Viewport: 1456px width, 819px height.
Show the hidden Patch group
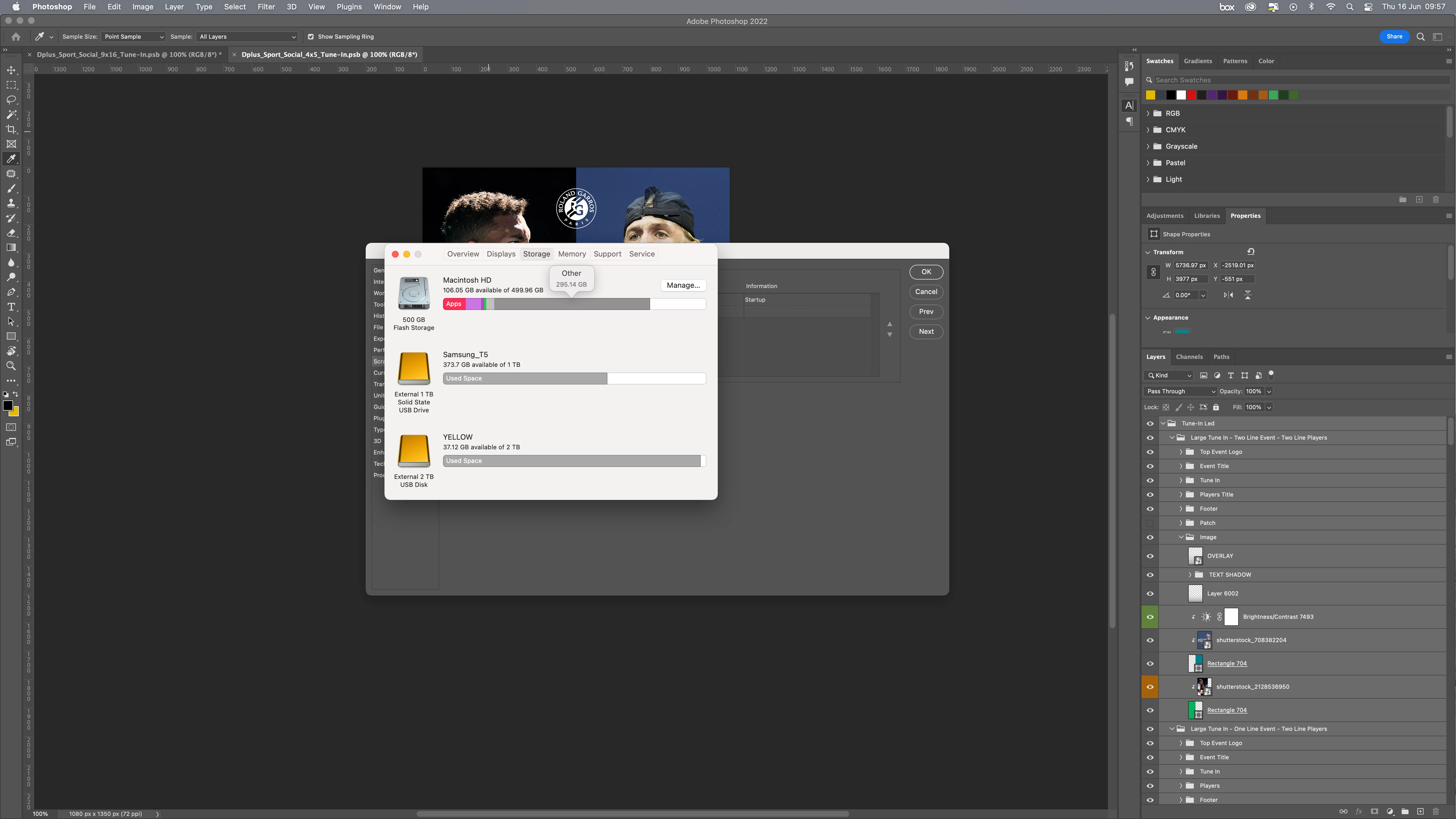[x=1150, y=523]
